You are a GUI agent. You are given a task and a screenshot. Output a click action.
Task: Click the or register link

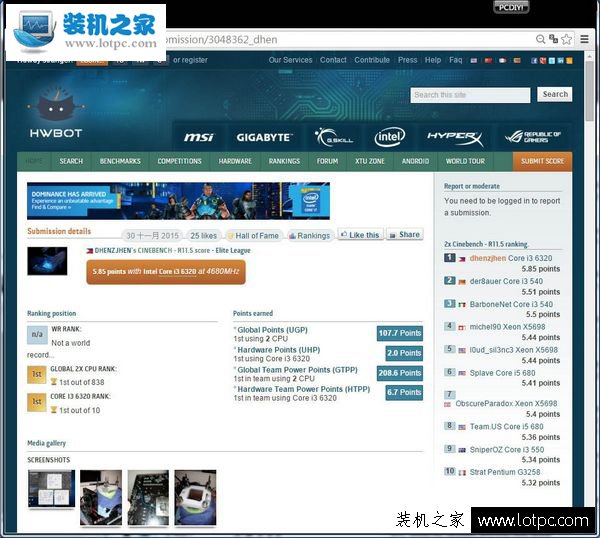click(190, 60)
